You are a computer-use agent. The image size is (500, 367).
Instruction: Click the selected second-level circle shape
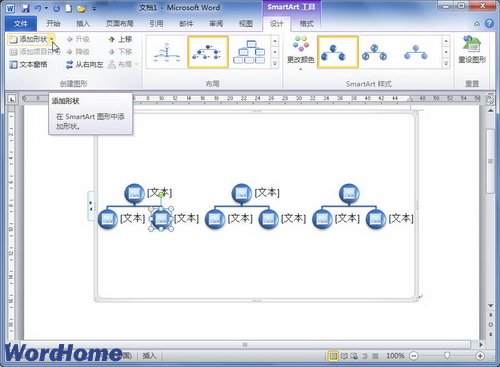(x=161, y=219)
